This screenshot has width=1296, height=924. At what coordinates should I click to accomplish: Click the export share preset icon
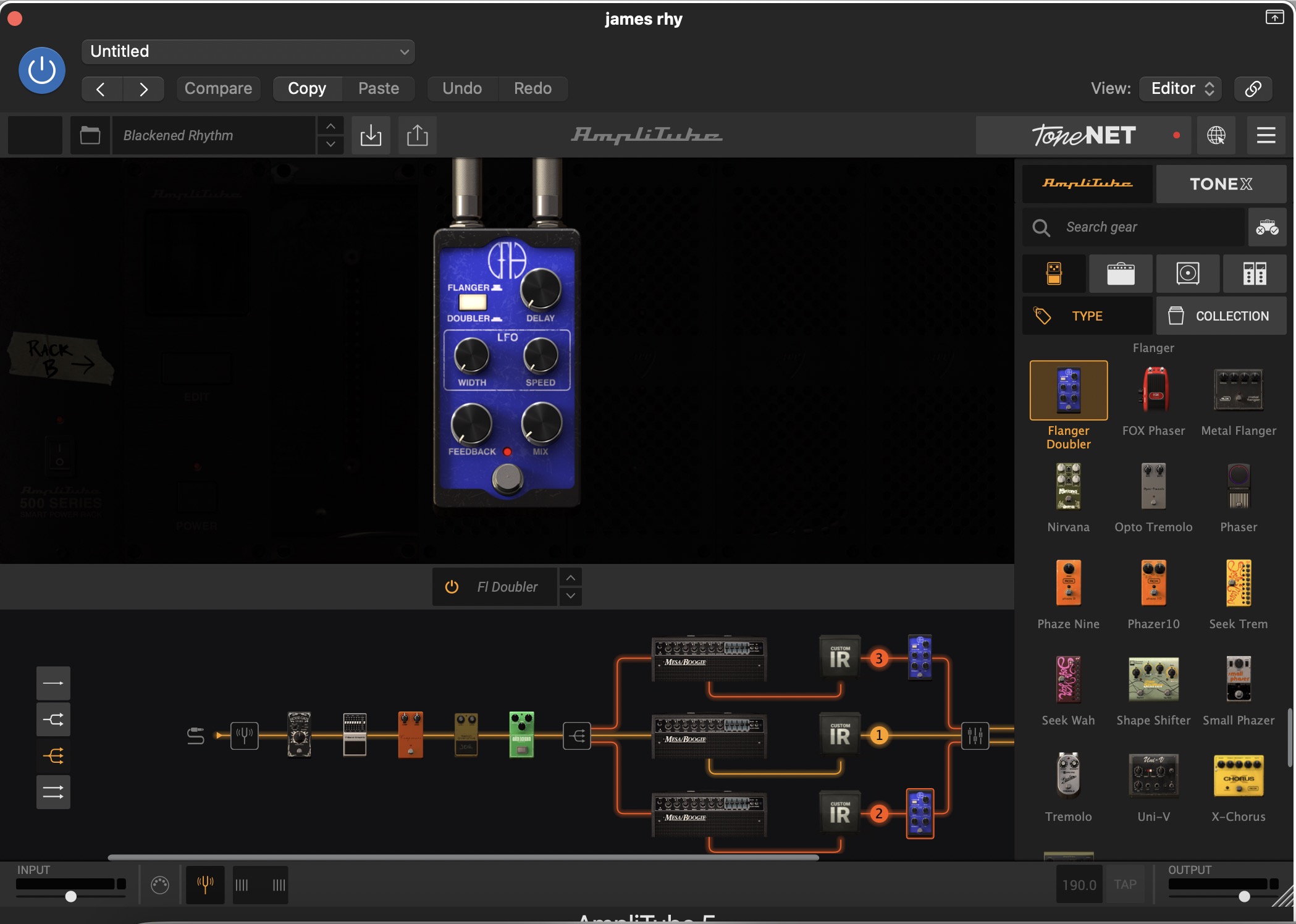418,135
